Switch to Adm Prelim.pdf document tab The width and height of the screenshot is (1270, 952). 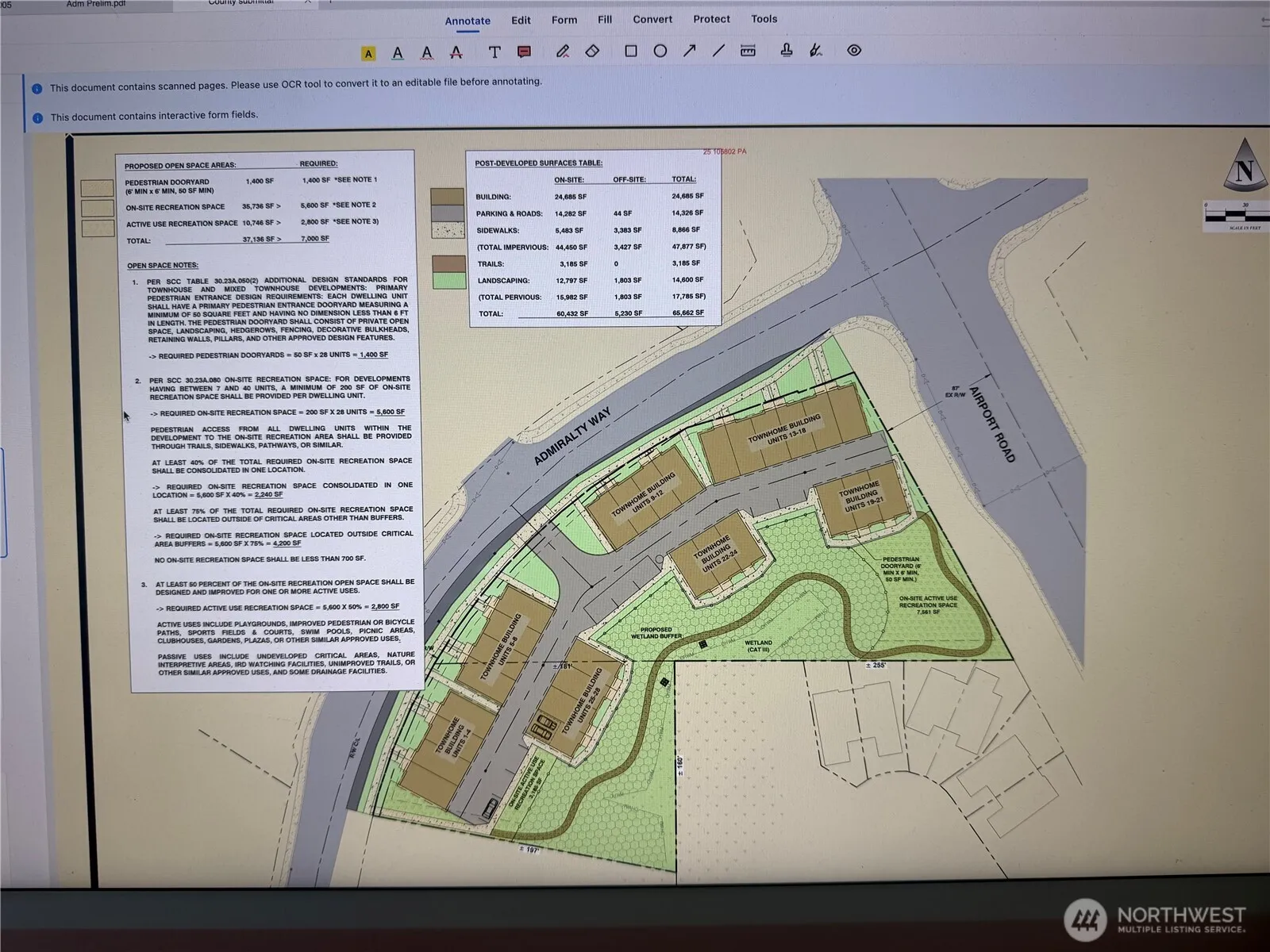(95, 4)
